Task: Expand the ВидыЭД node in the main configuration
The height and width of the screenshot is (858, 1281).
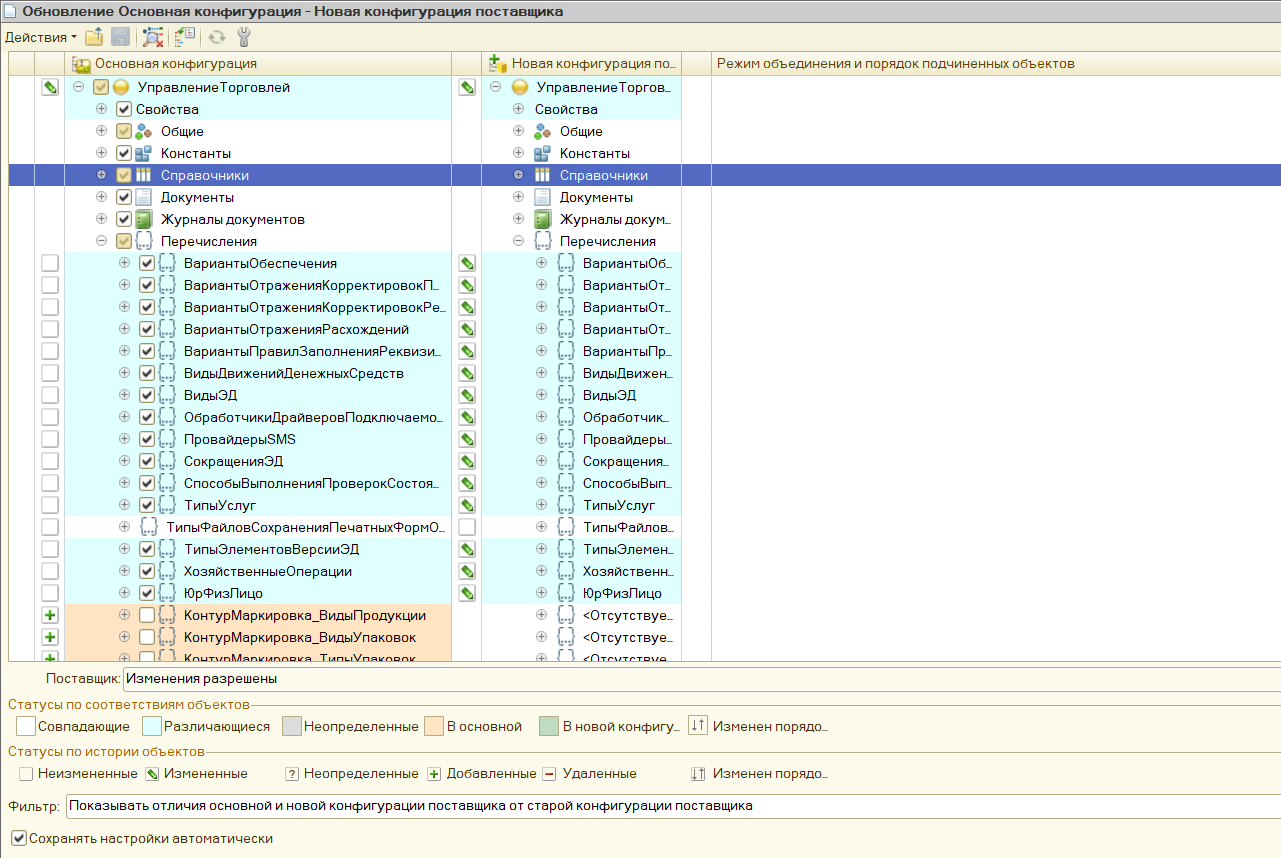Action: point(124,395)
